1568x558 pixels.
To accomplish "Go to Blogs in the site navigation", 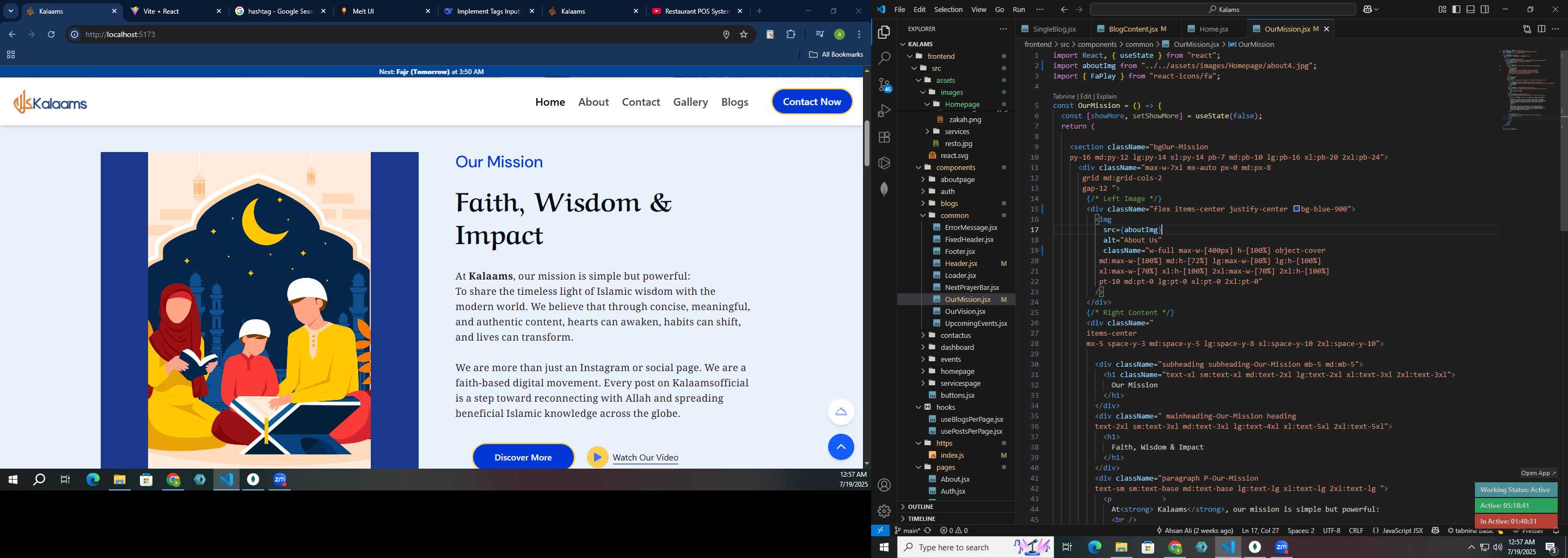I will pos(734,102).
